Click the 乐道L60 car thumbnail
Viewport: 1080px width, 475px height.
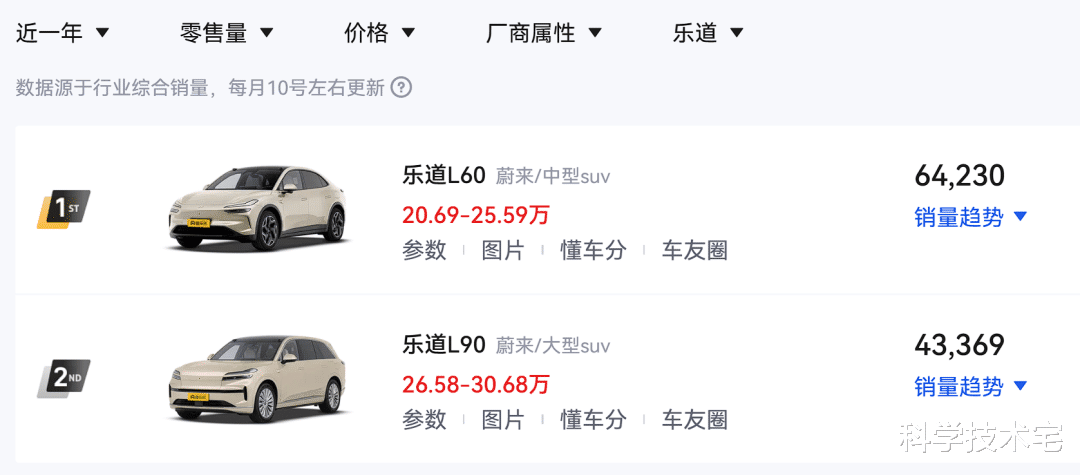click(259, 208)
